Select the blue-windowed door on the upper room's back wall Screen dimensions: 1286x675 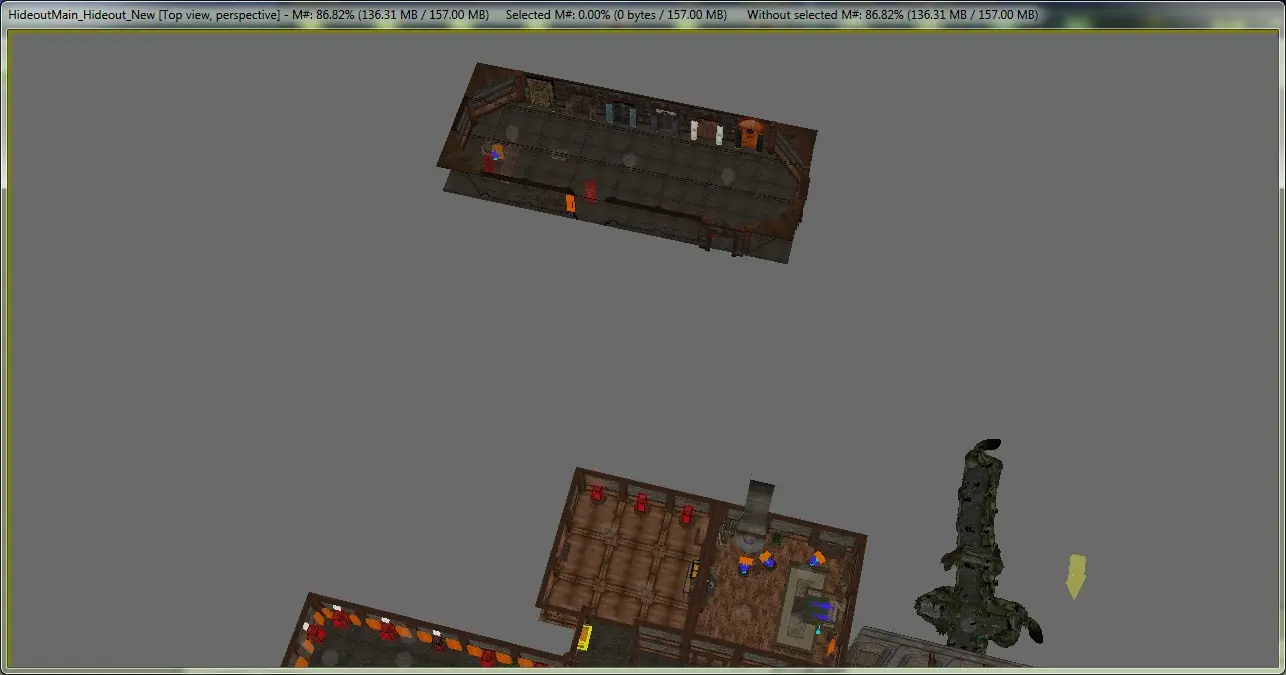click(619, 113)
